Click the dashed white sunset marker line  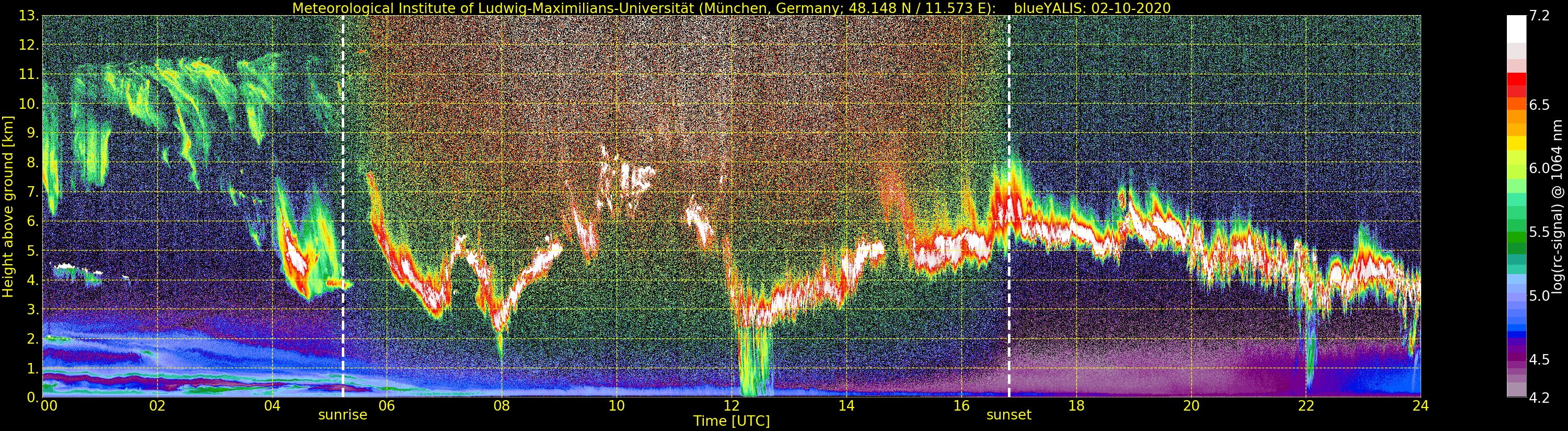coord(1008,206)
